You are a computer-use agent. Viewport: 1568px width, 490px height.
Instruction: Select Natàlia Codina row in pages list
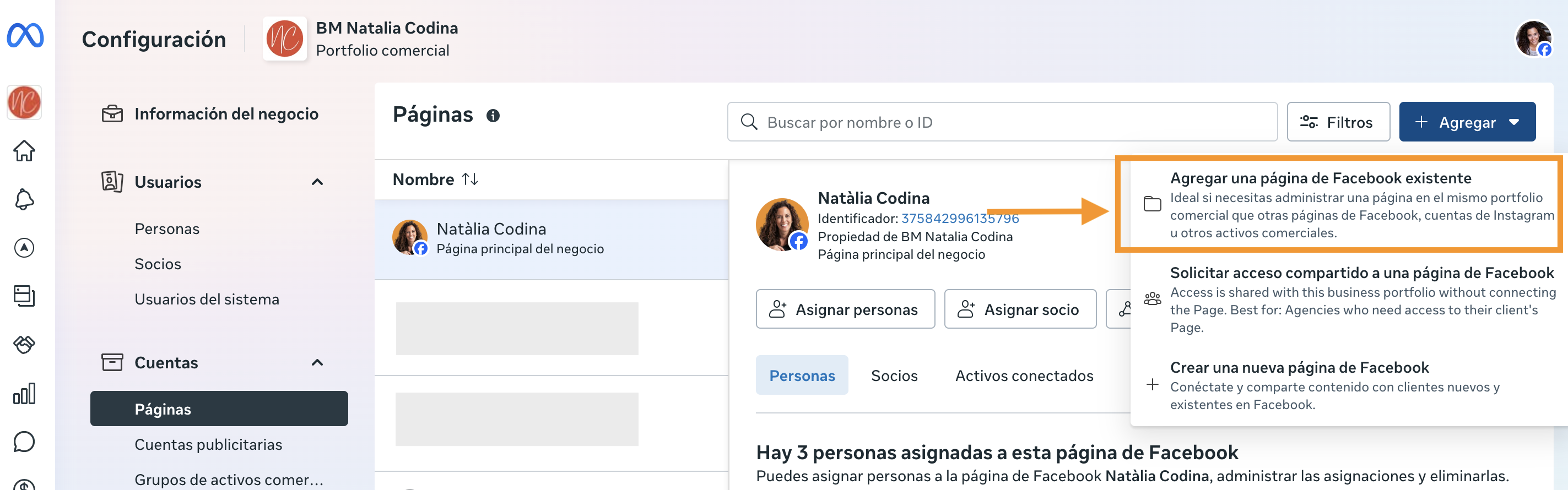[x=551, y=239]
